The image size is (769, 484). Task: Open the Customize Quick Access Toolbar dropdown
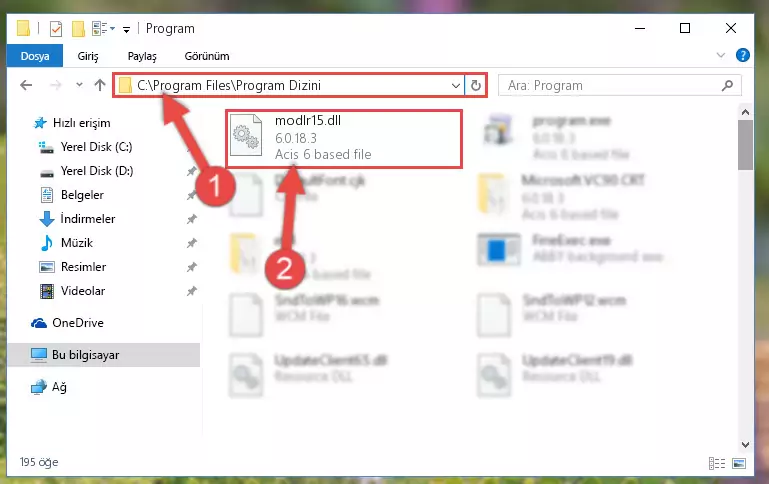(x=126, y=30)
